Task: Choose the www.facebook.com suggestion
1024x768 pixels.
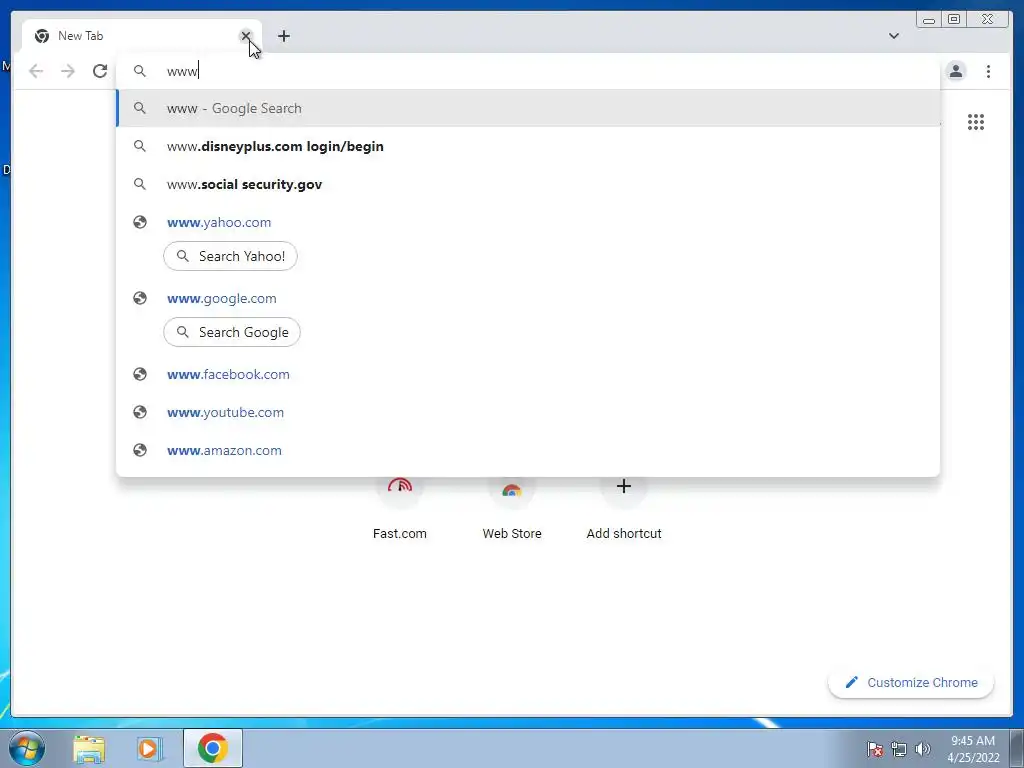Action: [528, 374]
